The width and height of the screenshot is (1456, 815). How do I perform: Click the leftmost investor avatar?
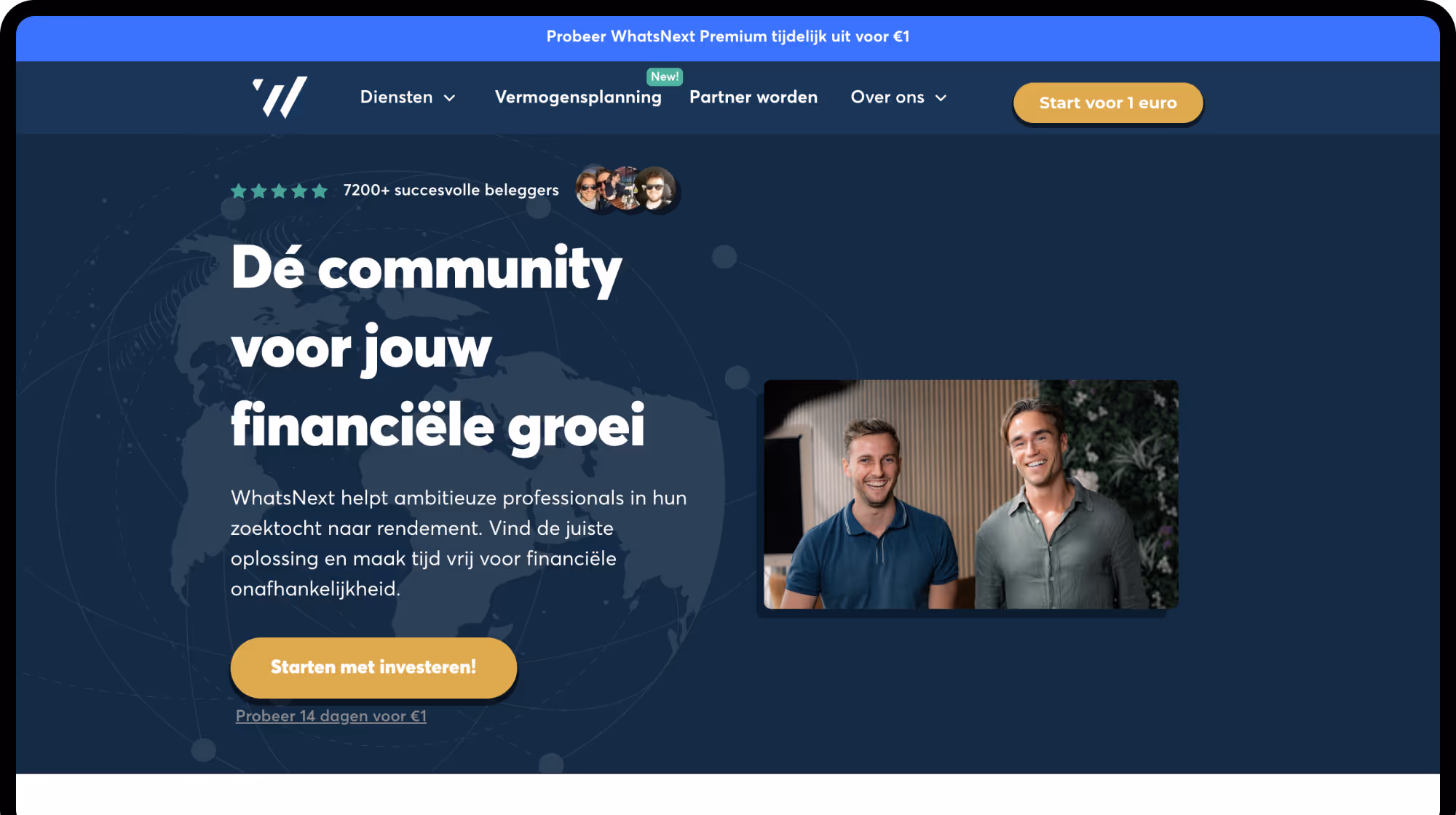[592, 188]
